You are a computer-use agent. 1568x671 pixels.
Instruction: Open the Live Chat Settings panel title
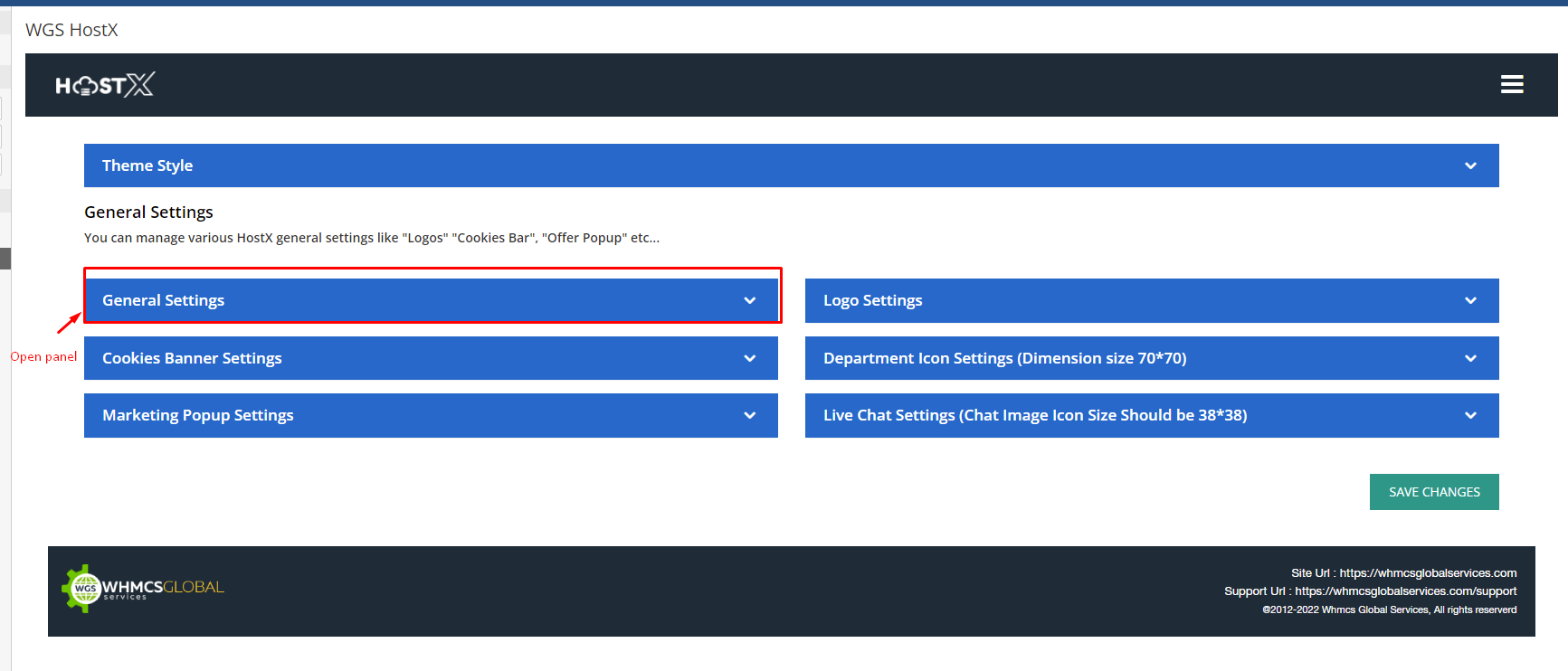pyautogui.click(x=1034, y=415)
